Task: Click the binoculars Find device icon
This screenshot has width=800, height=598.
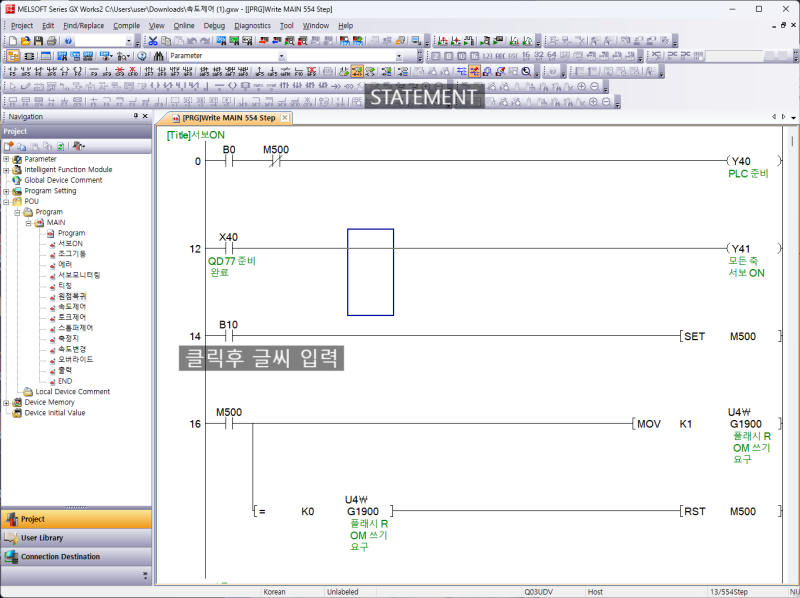Action: (x=159, y=56)
